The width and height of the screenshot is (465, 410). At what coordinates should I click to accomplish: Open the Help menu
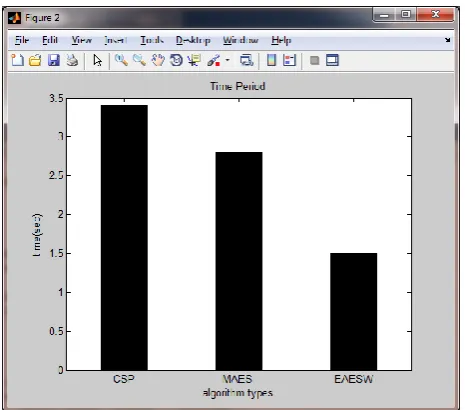[281, 40]
